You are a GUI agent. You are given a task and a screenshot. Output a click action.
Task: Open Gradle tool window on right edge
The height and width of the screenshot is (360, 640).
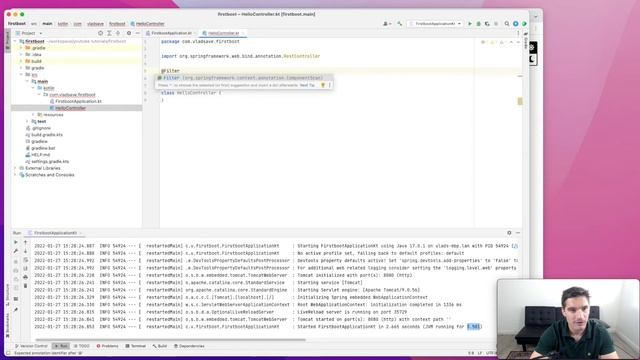pos(526,40)
